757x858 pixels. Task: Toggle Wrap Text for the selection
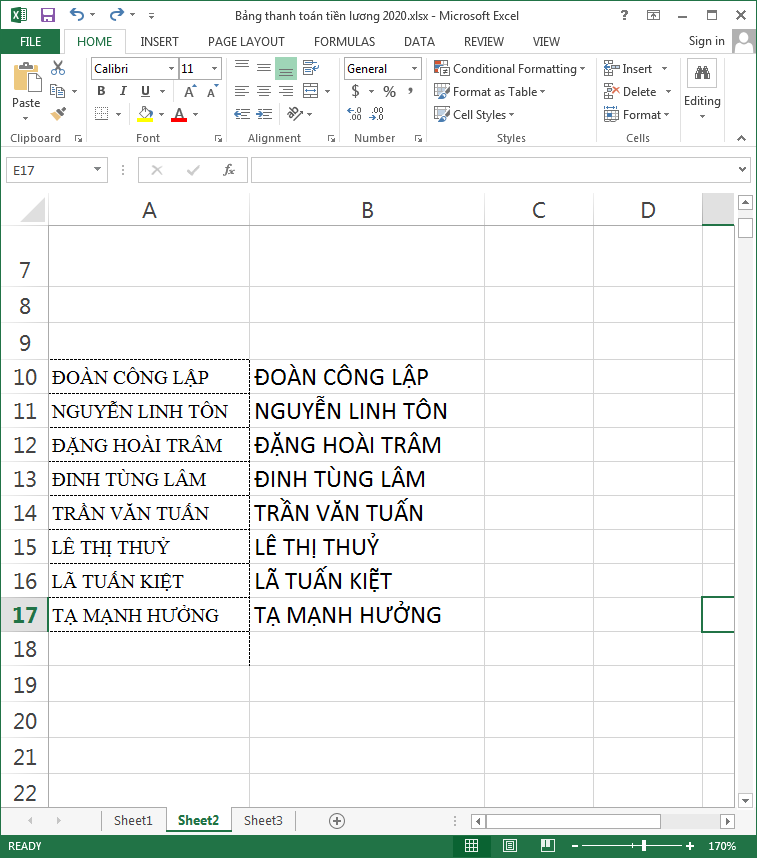[x=311, y=68]
